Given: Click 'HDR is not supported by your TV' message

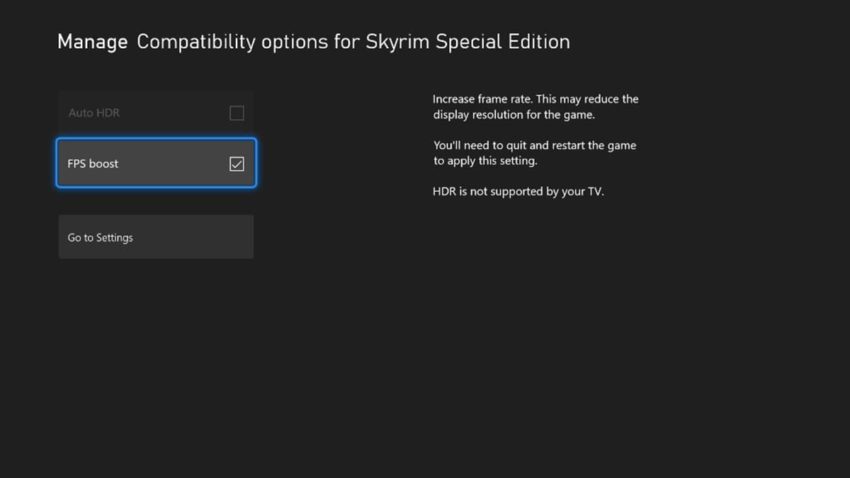Looking at the screenshot, I should click(x=518, y=191).
